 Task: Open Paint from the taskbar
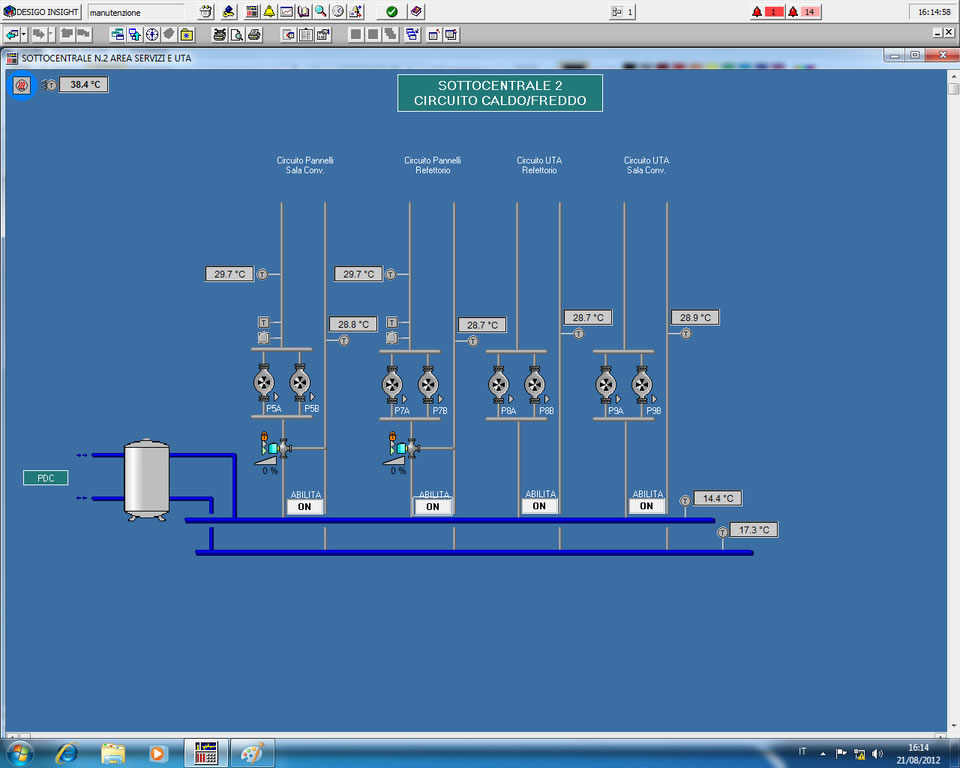pos(252,753)
